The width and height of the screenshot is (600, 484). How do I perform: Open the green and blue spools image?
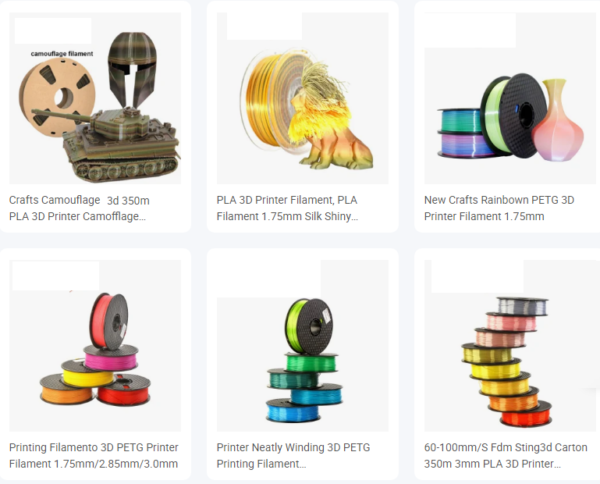click(302, 345)
